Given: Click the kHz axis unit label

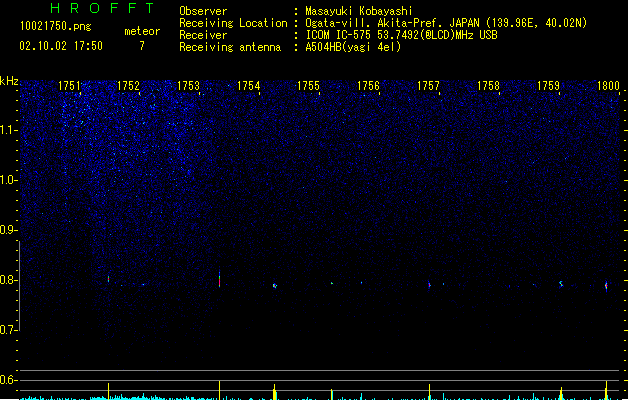Looking at the screenshot, I should pos(9,81).
